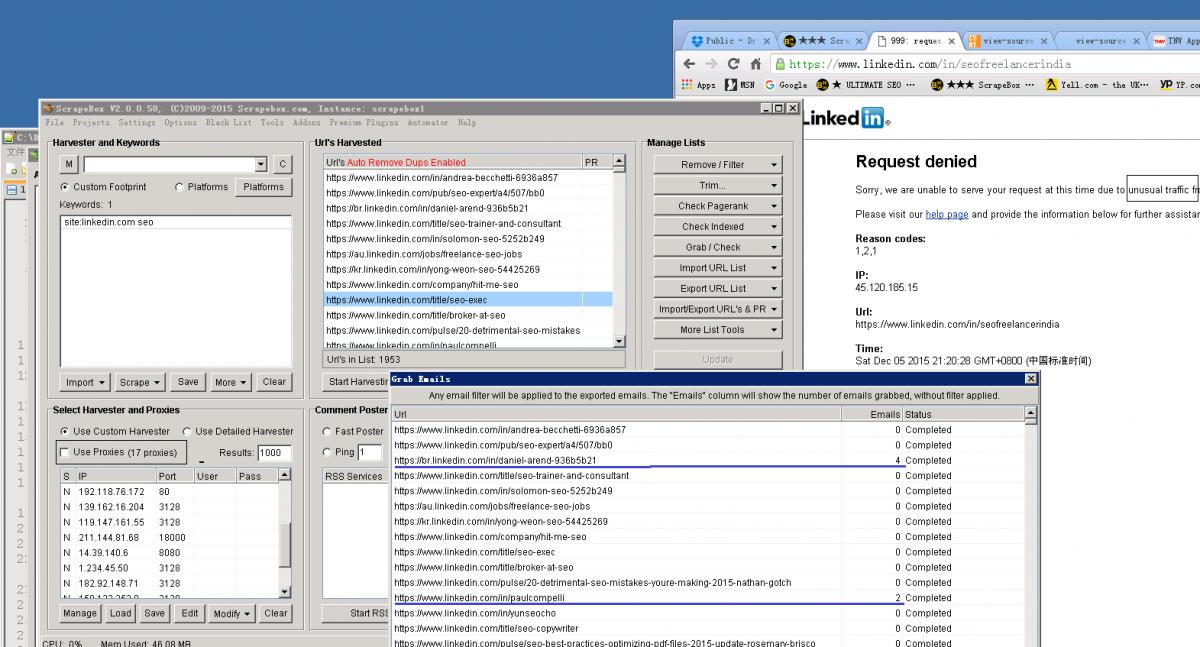Open the Scrape dropdown button

pos(140,382)
